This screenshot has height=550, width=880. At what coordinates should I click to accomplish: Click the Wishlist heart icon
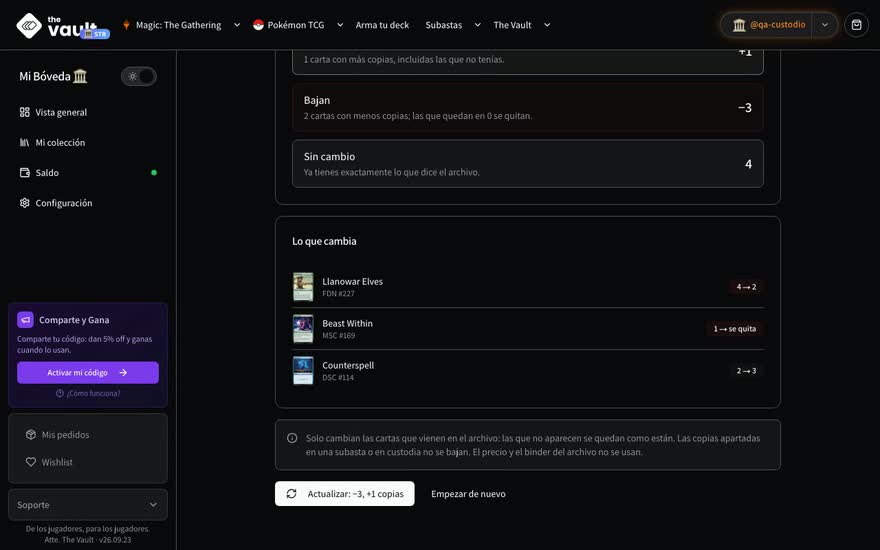tap(31, 462)
